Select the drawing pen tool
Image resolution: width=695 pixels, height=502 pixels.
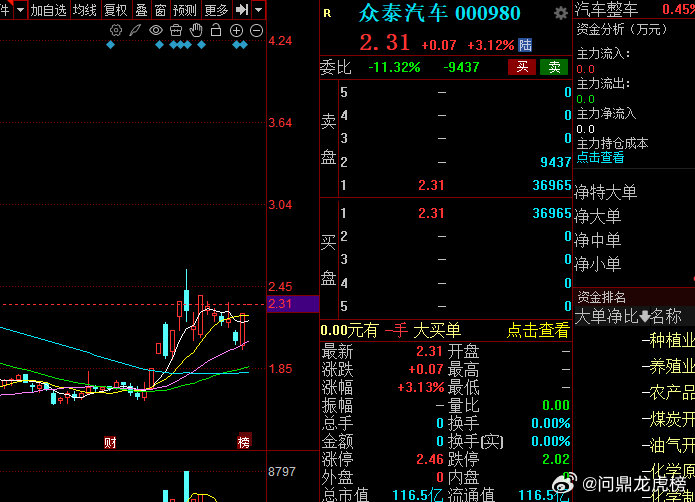click(135, 30)
